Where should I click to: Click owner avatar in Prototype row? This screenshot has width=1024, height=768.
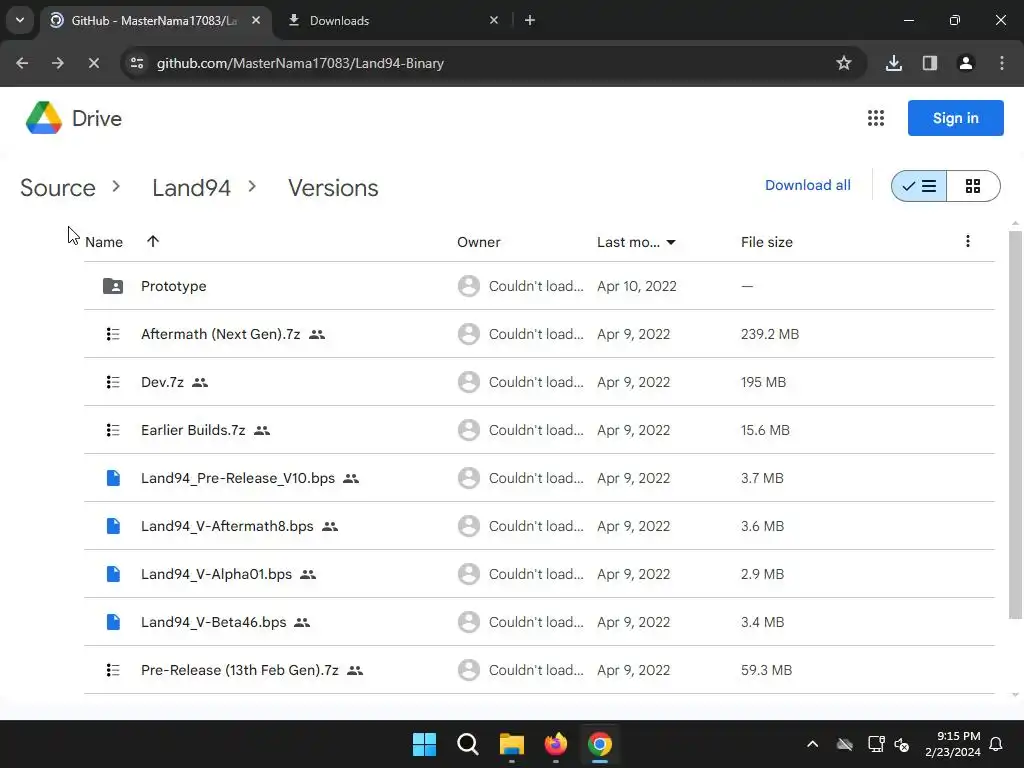click(x=468, y=286)
